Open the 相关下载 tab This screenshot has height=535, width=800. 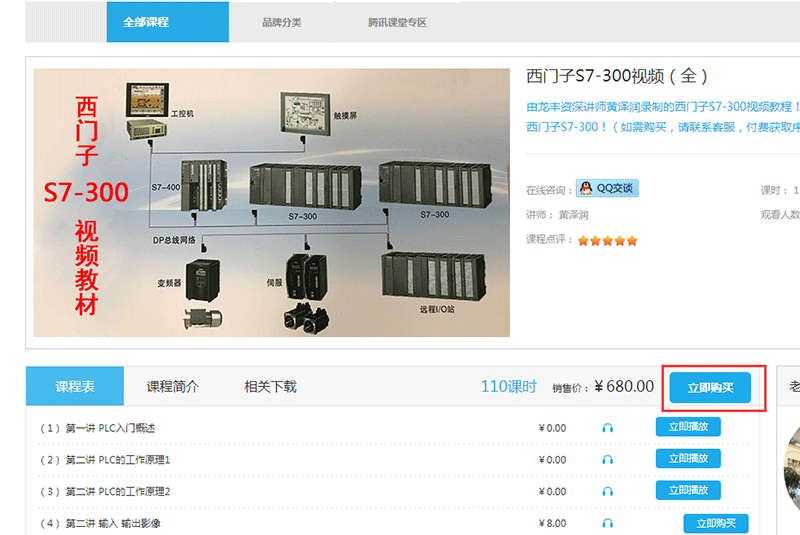270,386
